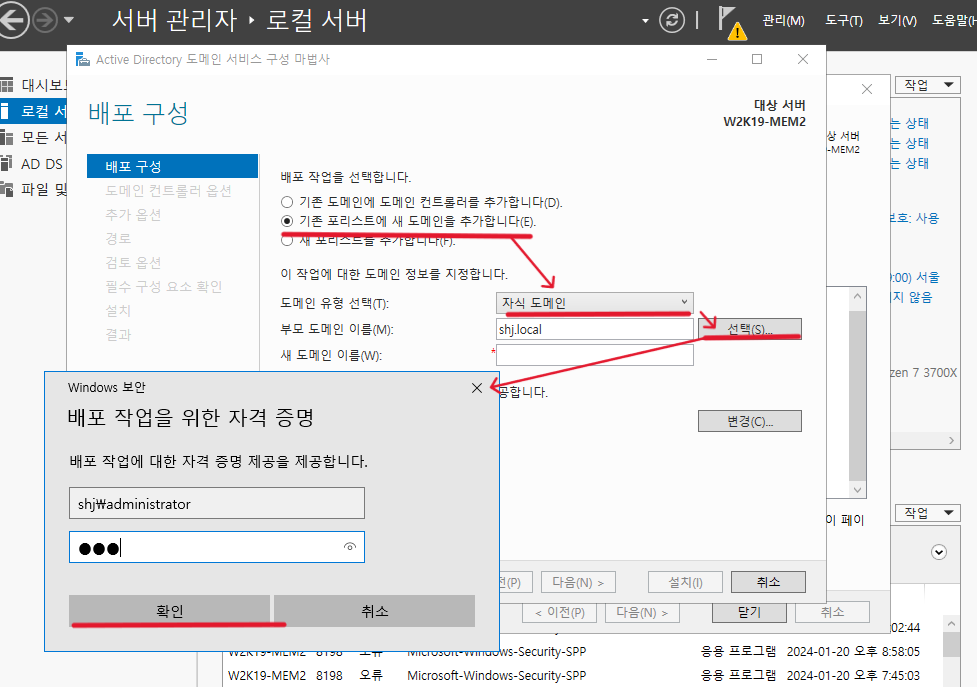Screen dimensions: 977x687
Task: Open breadcrumb dropdown arrow left of refresh
Action: coord(645,21)
